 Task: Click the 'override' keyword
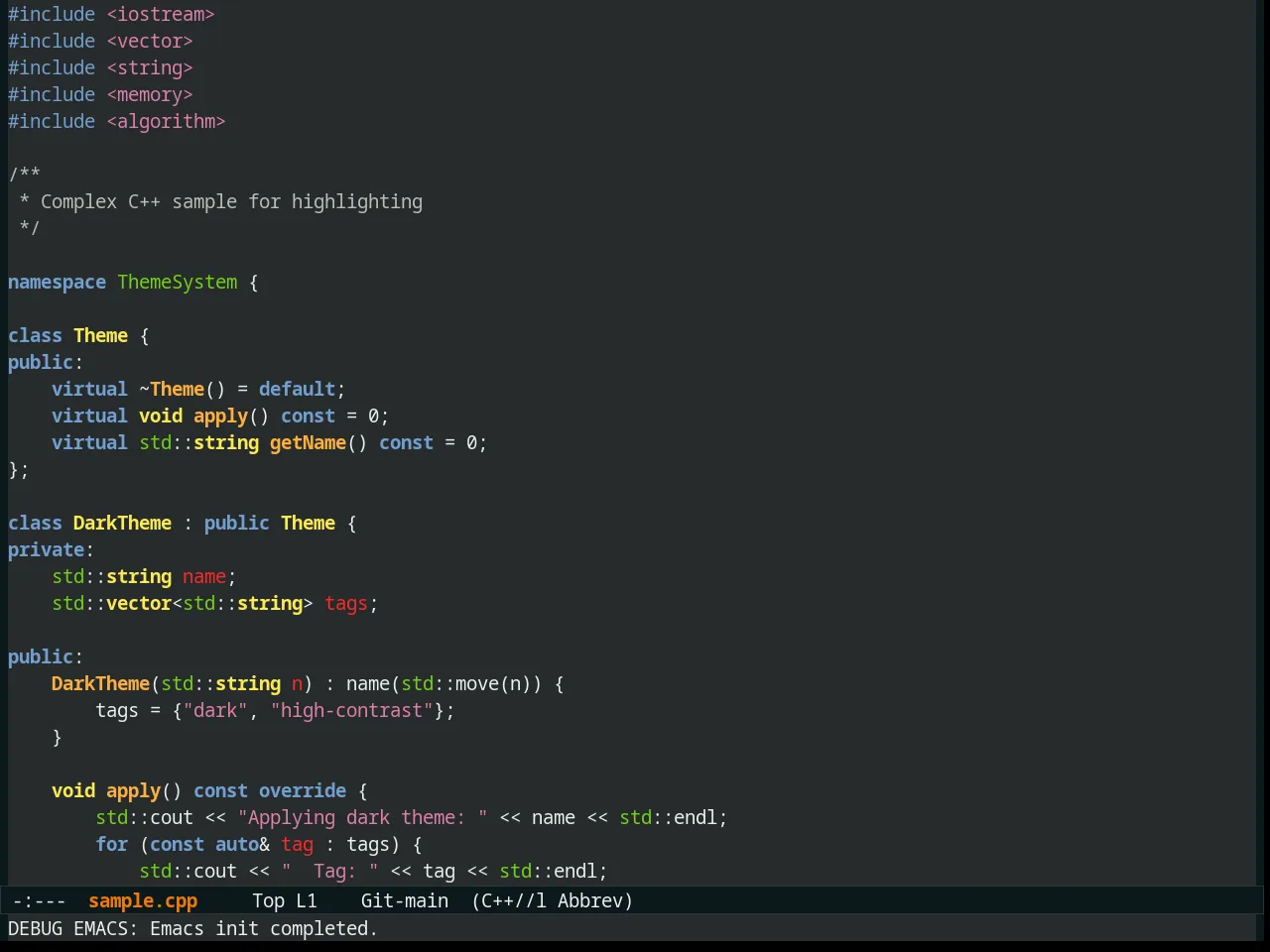[303, 790]
